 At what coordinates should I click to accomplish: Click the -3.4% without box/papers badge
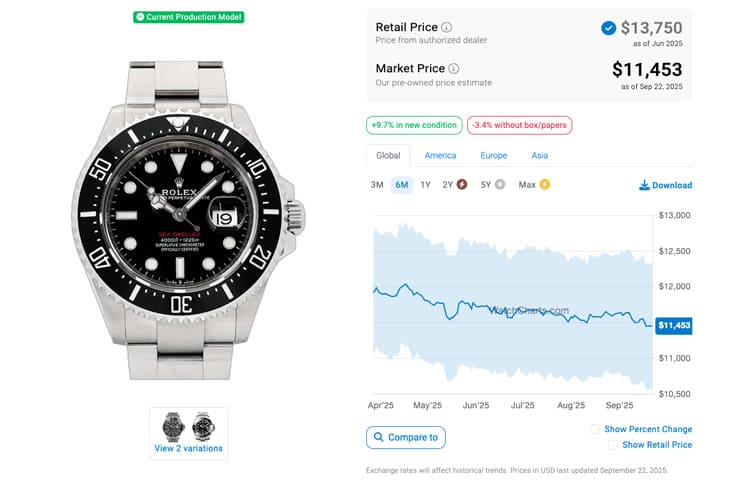(x=519, y=125)
